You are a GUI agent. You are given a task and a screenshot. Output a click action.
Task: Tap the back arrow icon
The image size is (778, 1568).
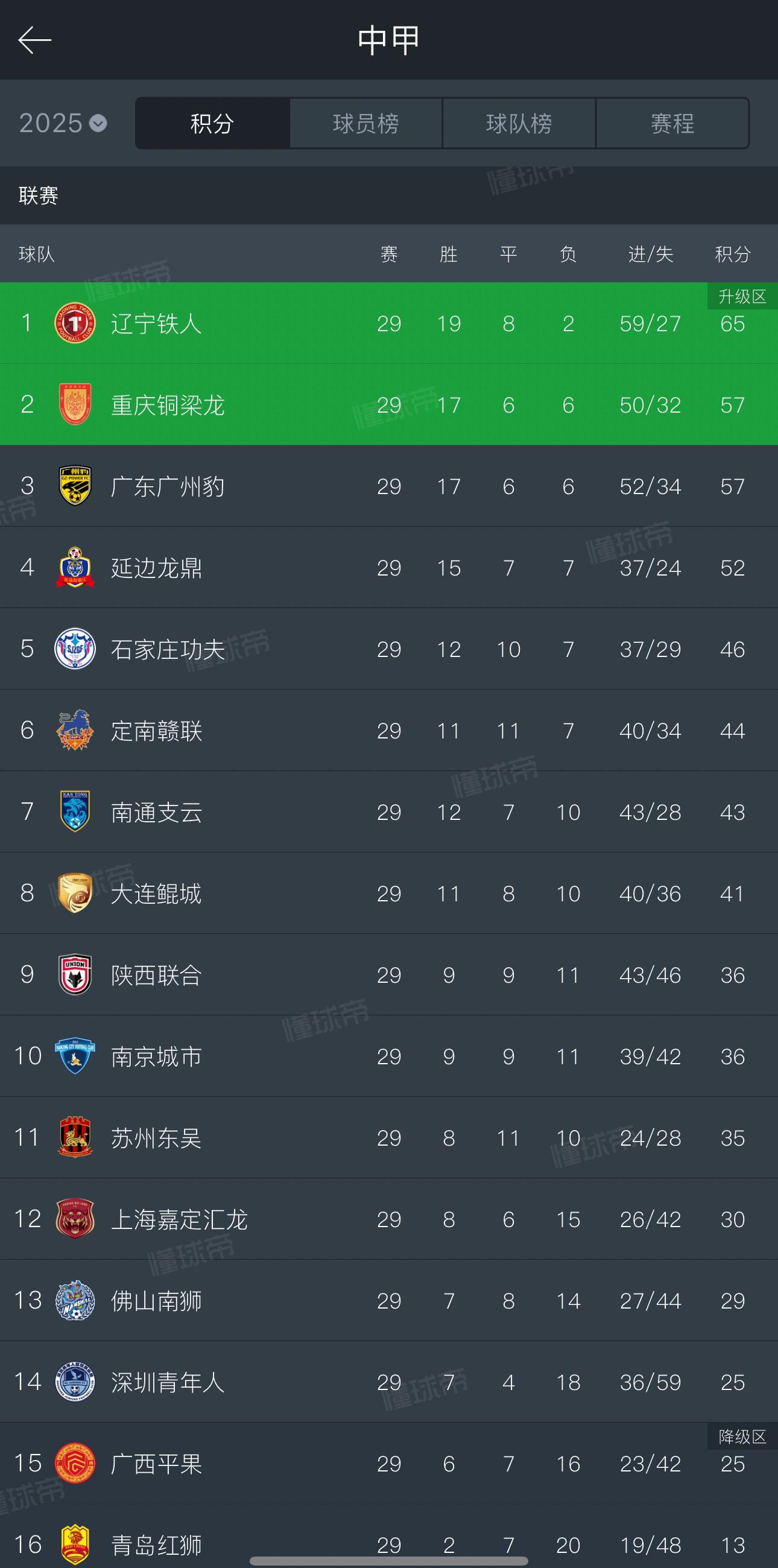tap(34, 40)
